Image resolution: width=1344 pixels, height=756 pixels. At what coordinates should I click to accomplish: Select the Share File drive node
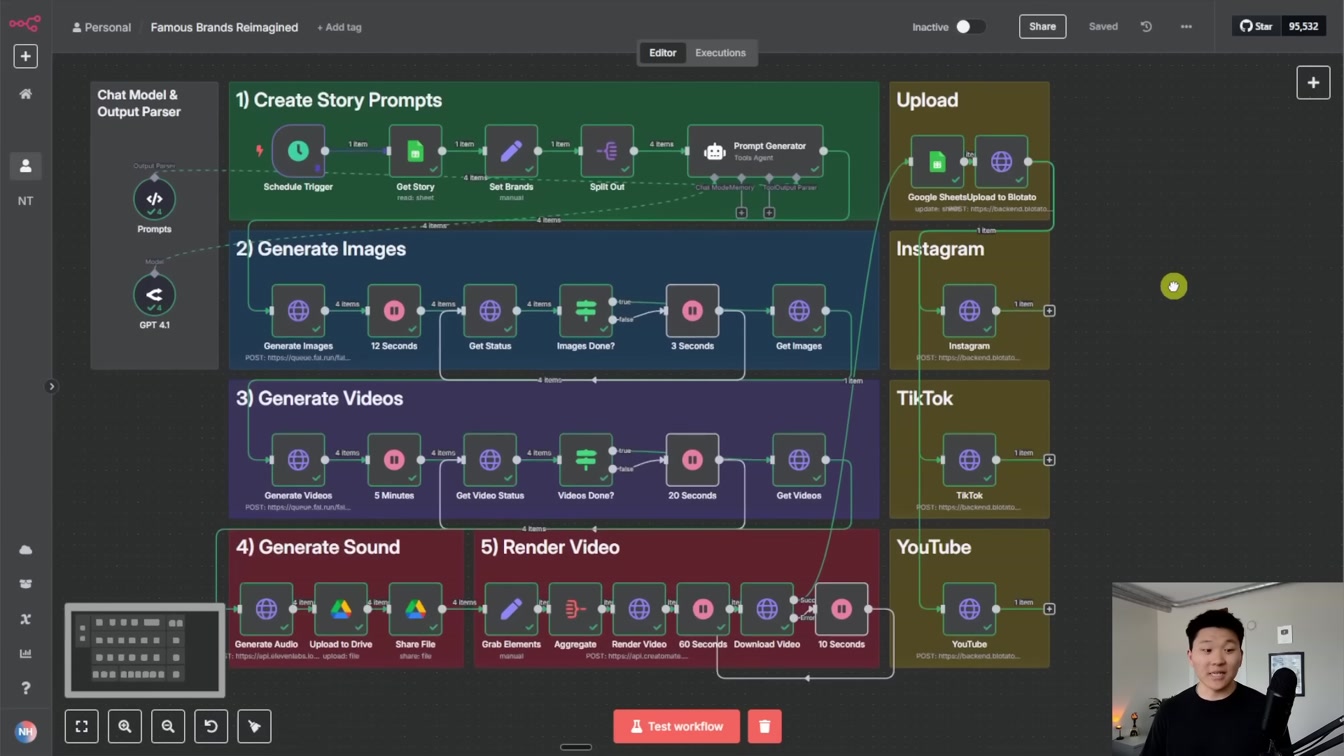pyautogui.click(x=415, y=609)
